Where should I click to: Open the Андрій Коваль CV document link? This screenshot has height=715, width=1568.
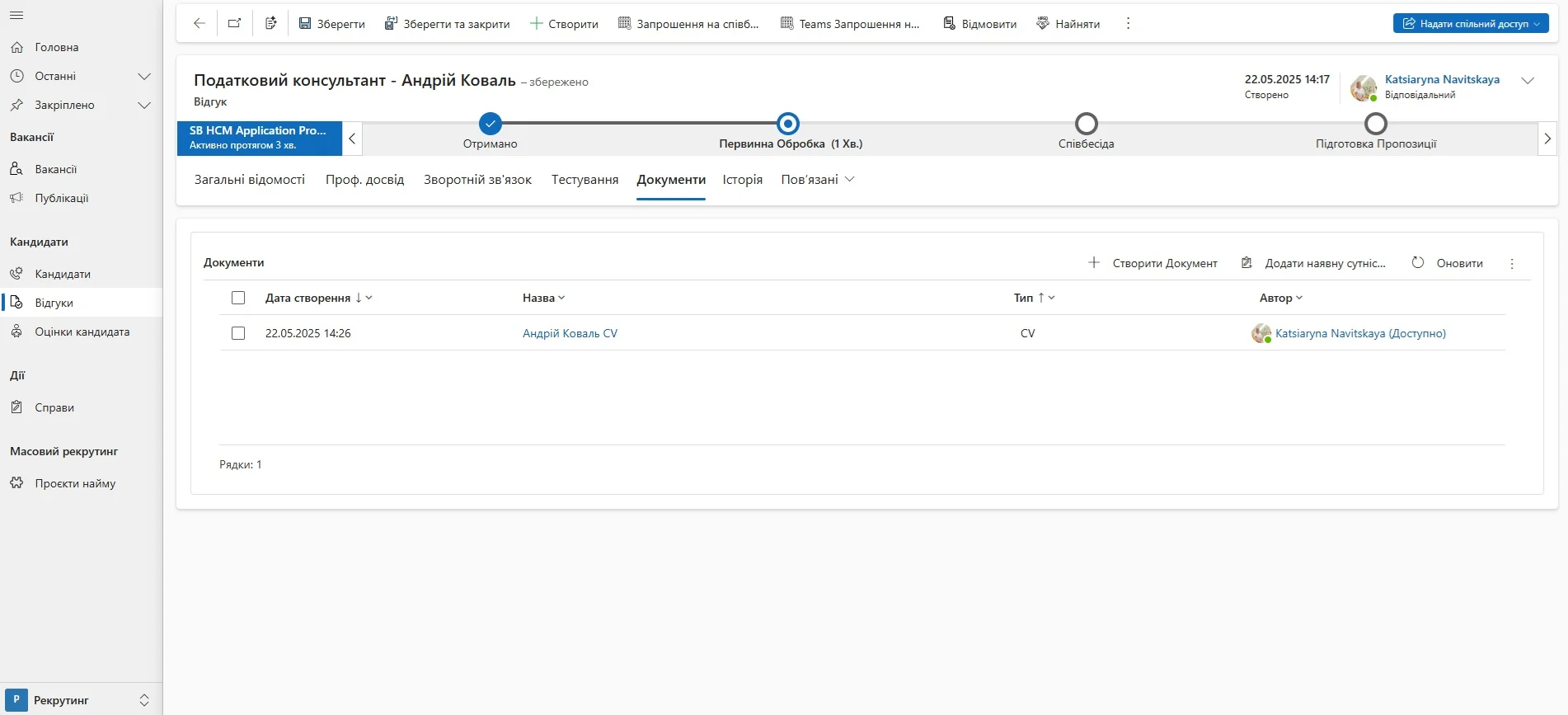570,333
